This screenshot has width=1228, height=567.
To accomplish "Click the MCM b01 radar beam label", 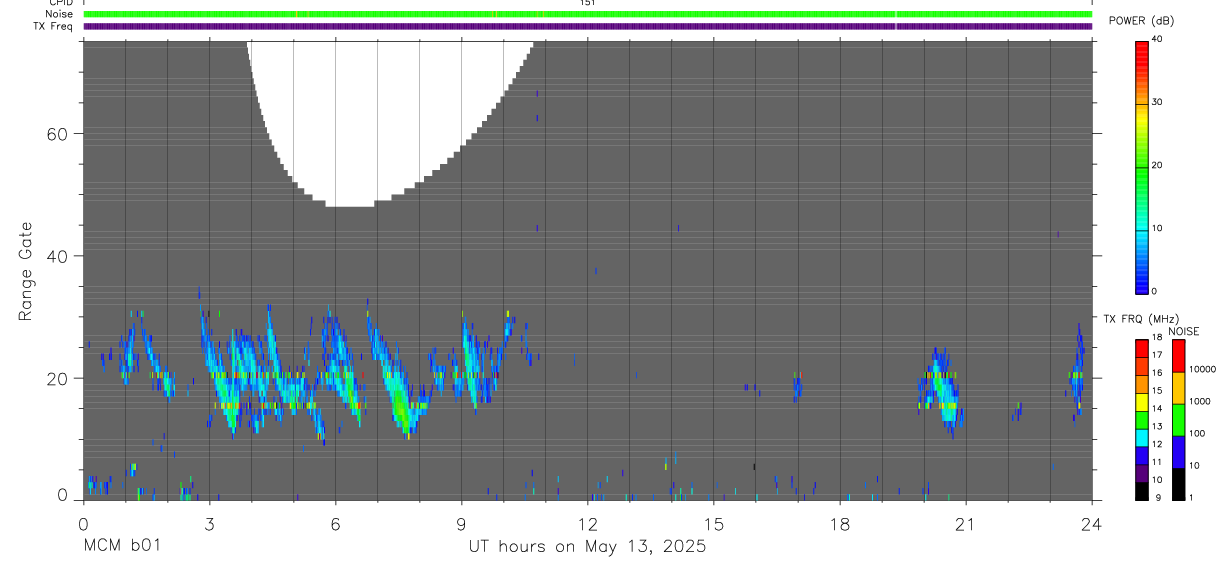I will click(x=123, y=547).
